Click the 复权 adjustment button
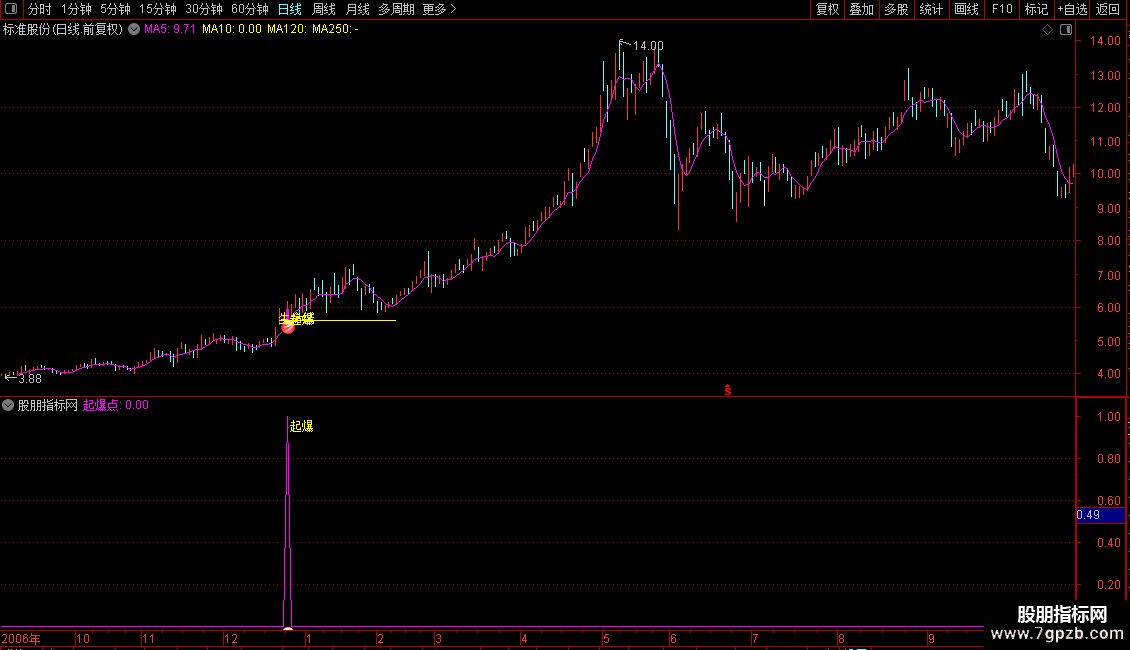Image resolution: width=1130 pixels, height=650 pixels. 827,9
